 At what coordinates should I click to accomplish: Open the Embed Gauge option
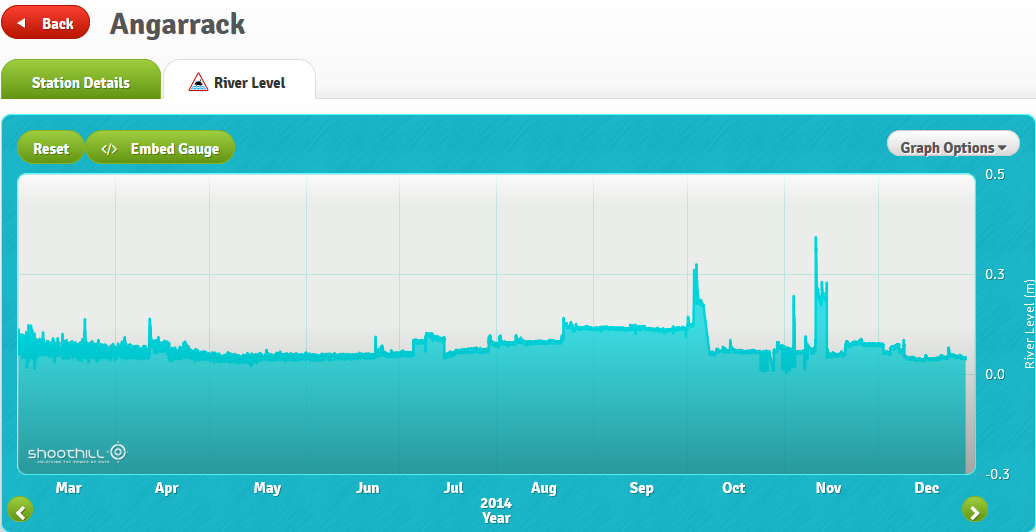point(160,148)
